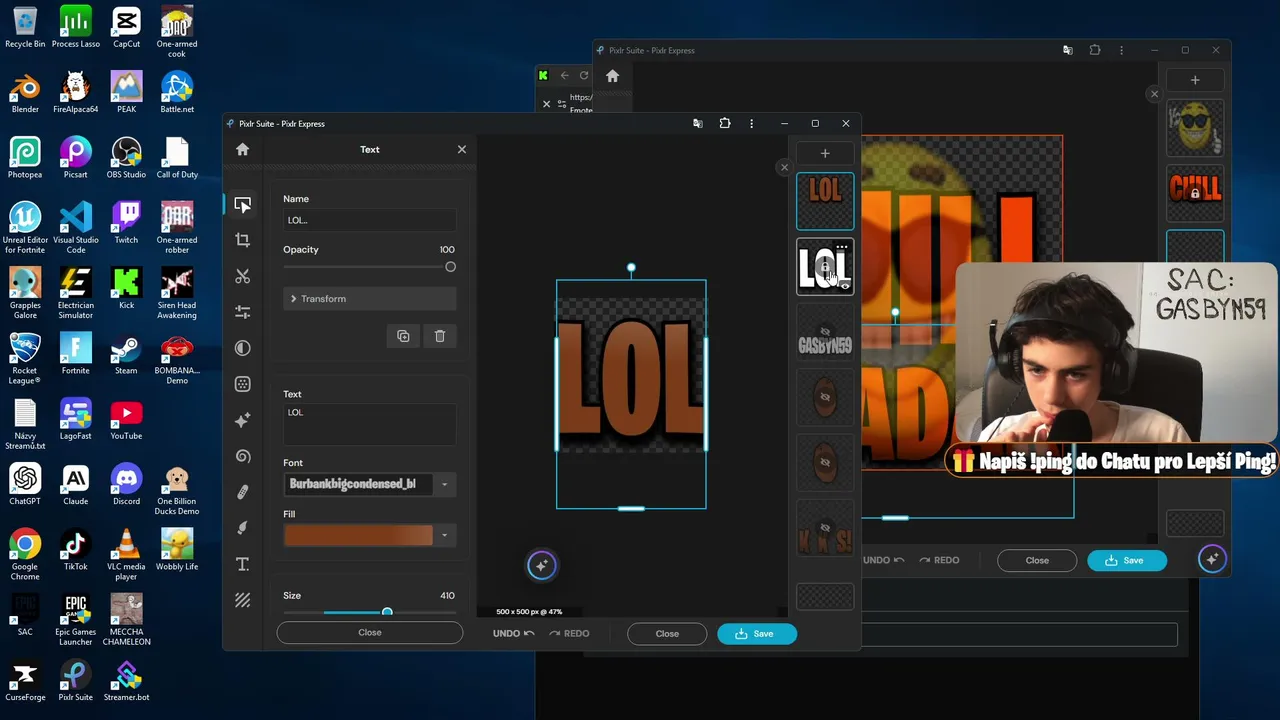Select the Liquify swirl tool
Screen dimensions: 1280x720
coord(242,456)
